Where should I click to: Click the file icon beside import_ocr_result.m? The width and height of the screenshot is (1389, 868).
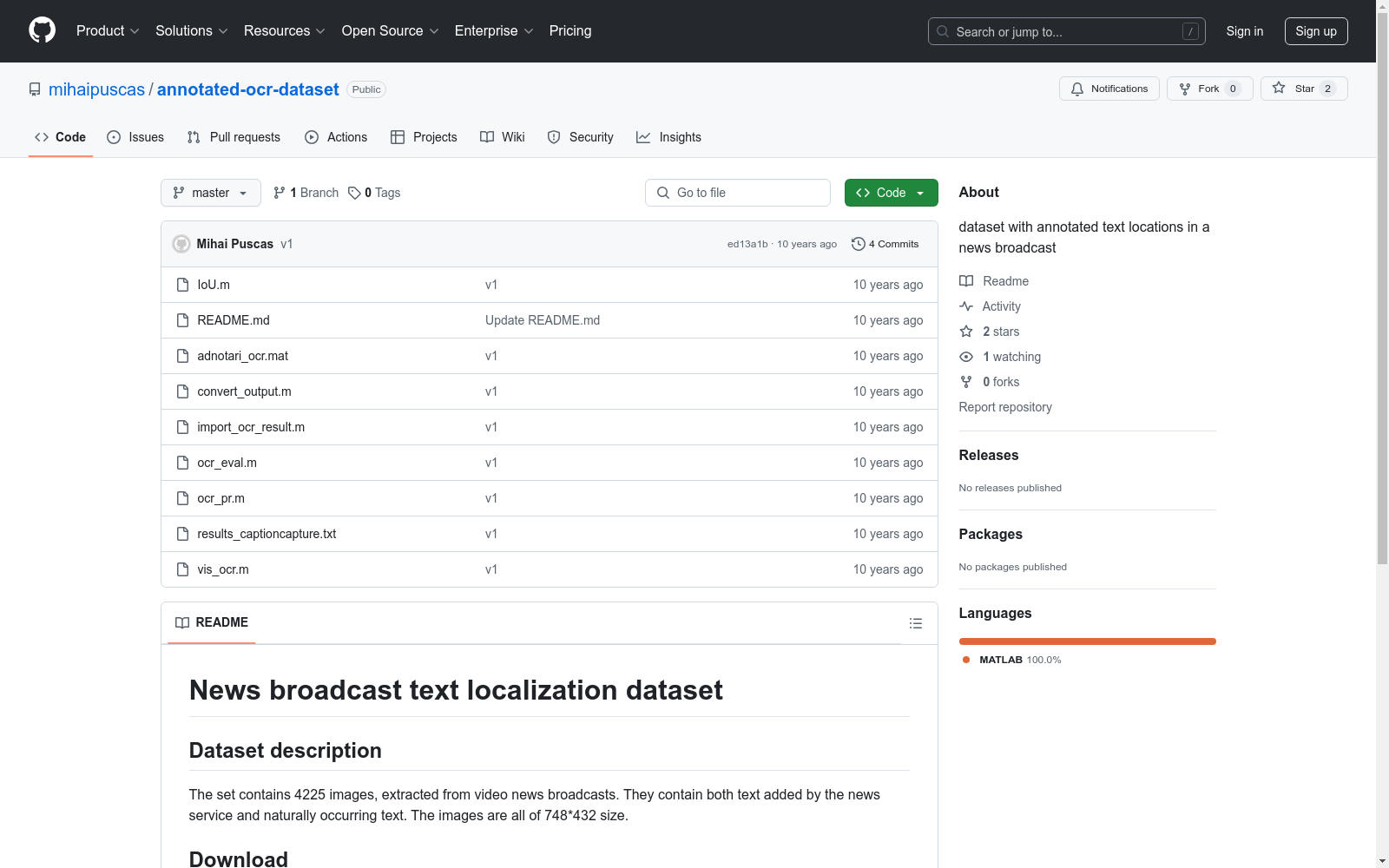point(182,427)
